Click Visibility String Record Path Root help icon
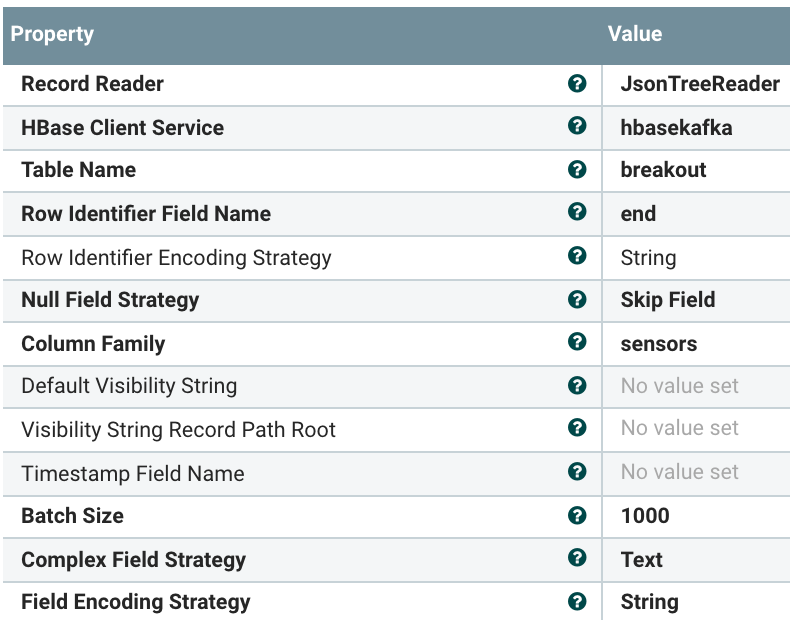Viewport: 790px width, 620px height. coord(576,428)
